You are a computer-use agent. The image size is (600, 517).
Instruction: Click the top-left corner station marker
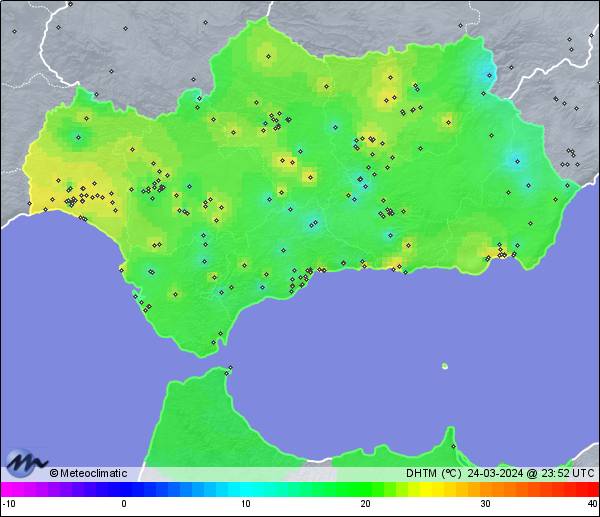15,31
